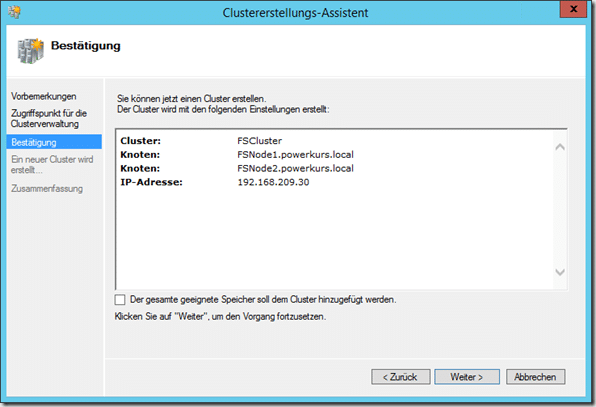Viewport: 596px width, 407px height.
Task: Click the FSCluster cluster name entry
Action: 260,141
